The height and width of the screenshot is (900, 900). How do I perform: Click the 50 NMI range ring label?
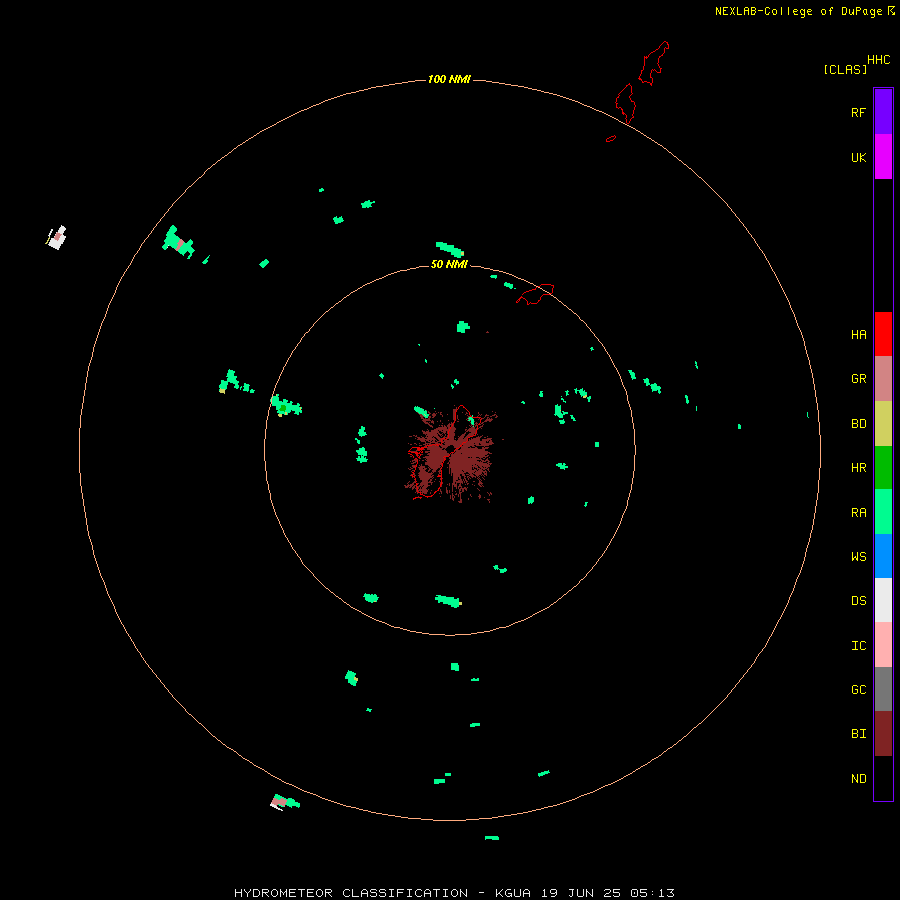point(449,264)
